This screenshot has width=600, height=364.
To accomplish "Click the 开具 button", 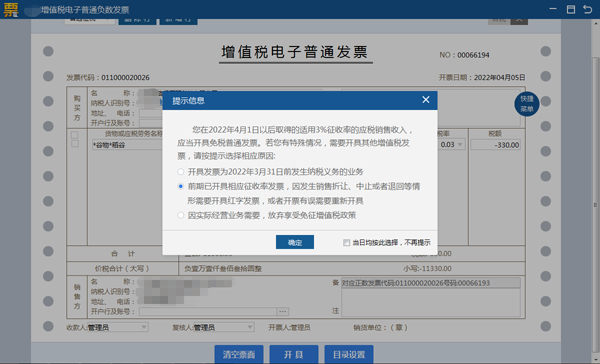I will pos(293,354).
